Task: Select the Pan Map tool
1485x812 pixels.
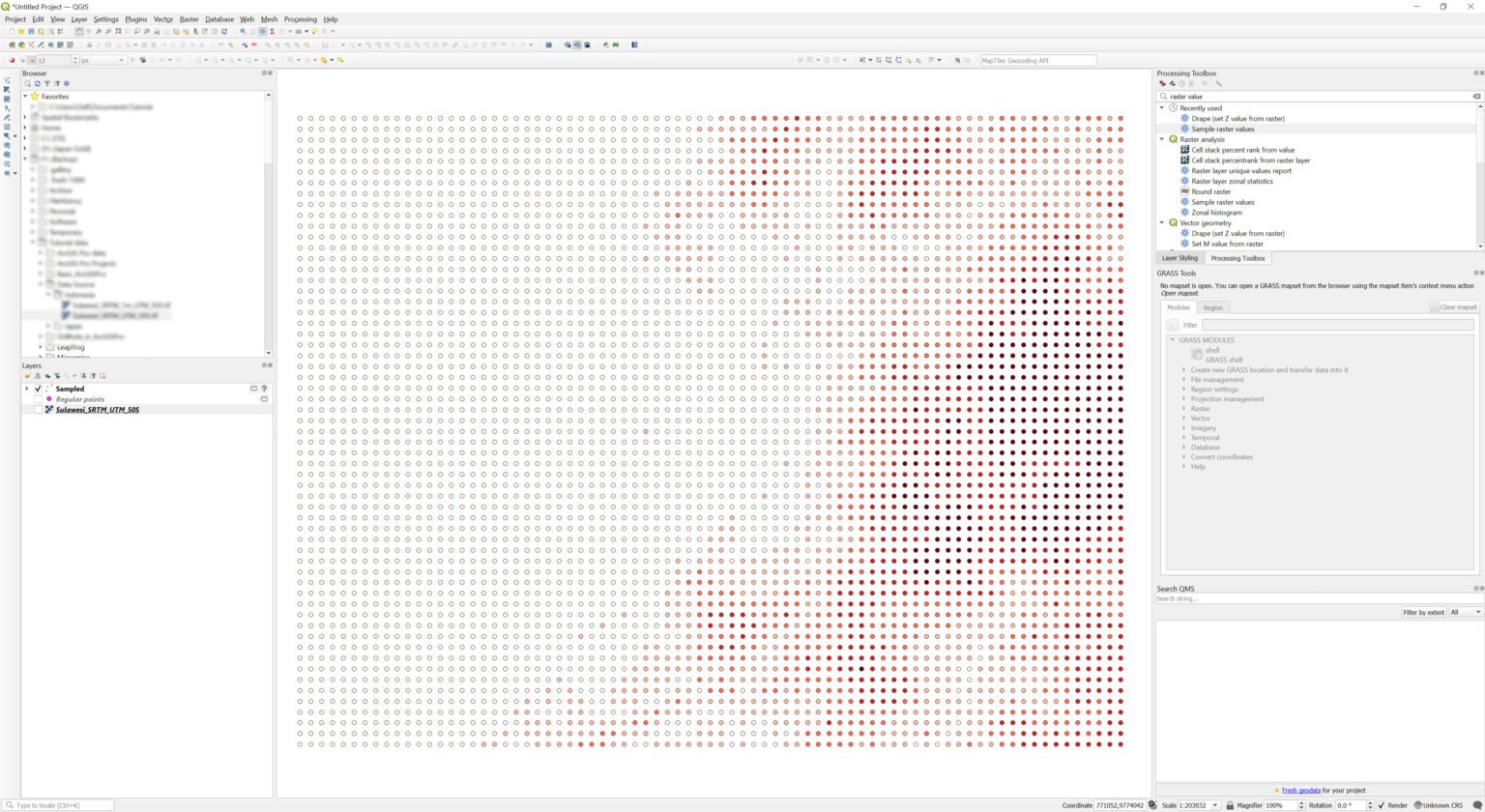Action: coord(79,31)
